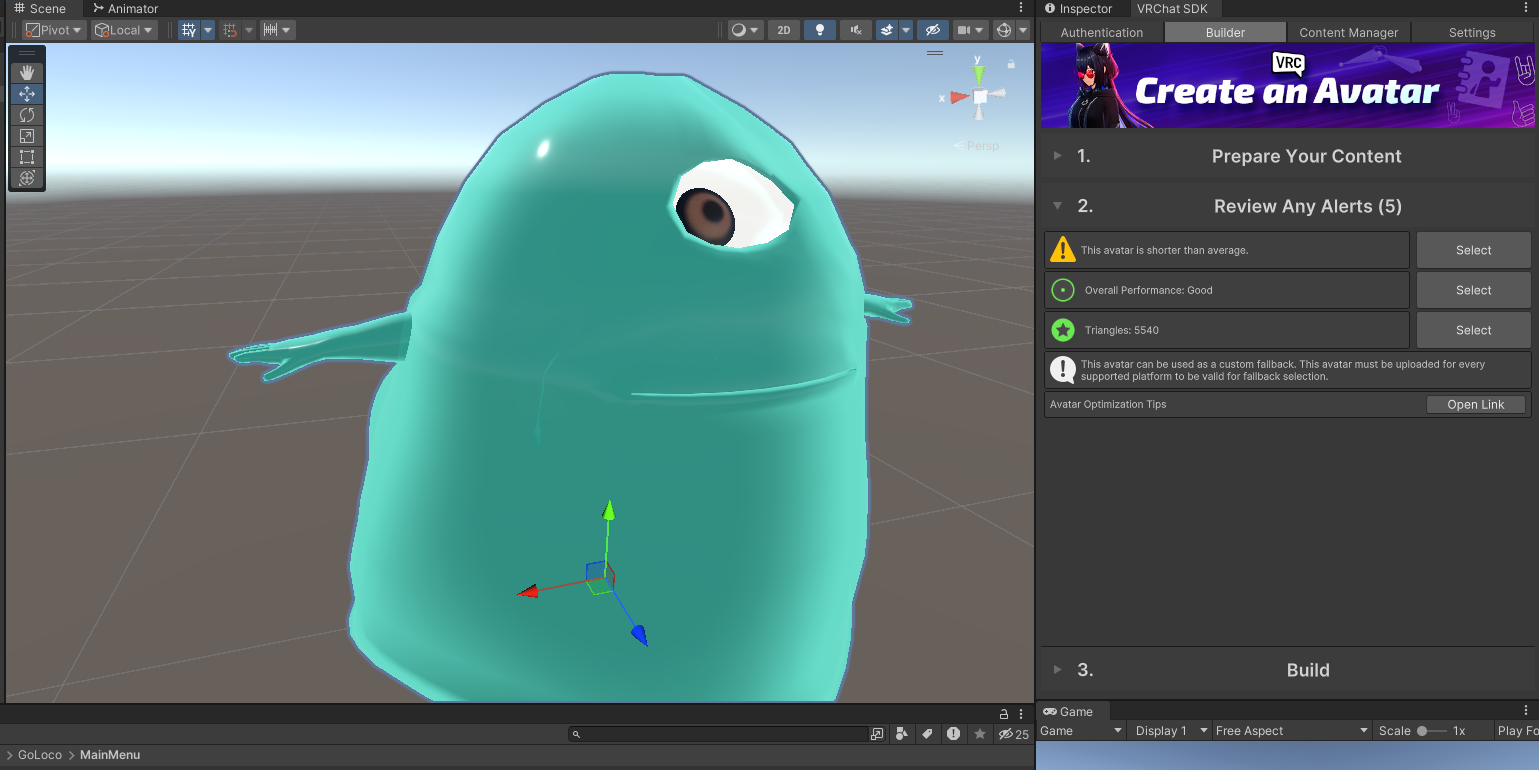Image resolution: width=1539 pixels, height=770 pixels.
Task: Mute scene audio toggle
Action: [x=855, y=30]
